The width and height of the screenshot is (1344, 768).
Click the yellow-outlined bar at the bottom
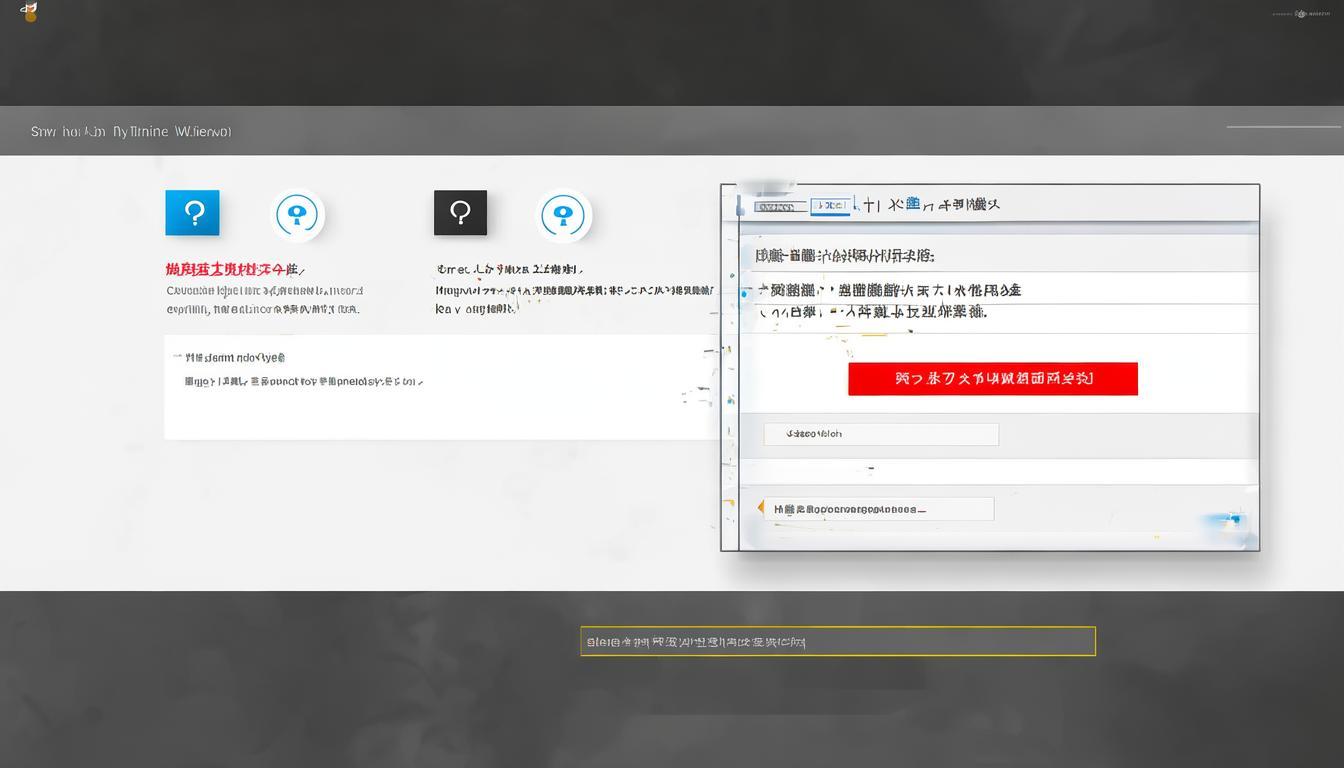coord(837,641)
